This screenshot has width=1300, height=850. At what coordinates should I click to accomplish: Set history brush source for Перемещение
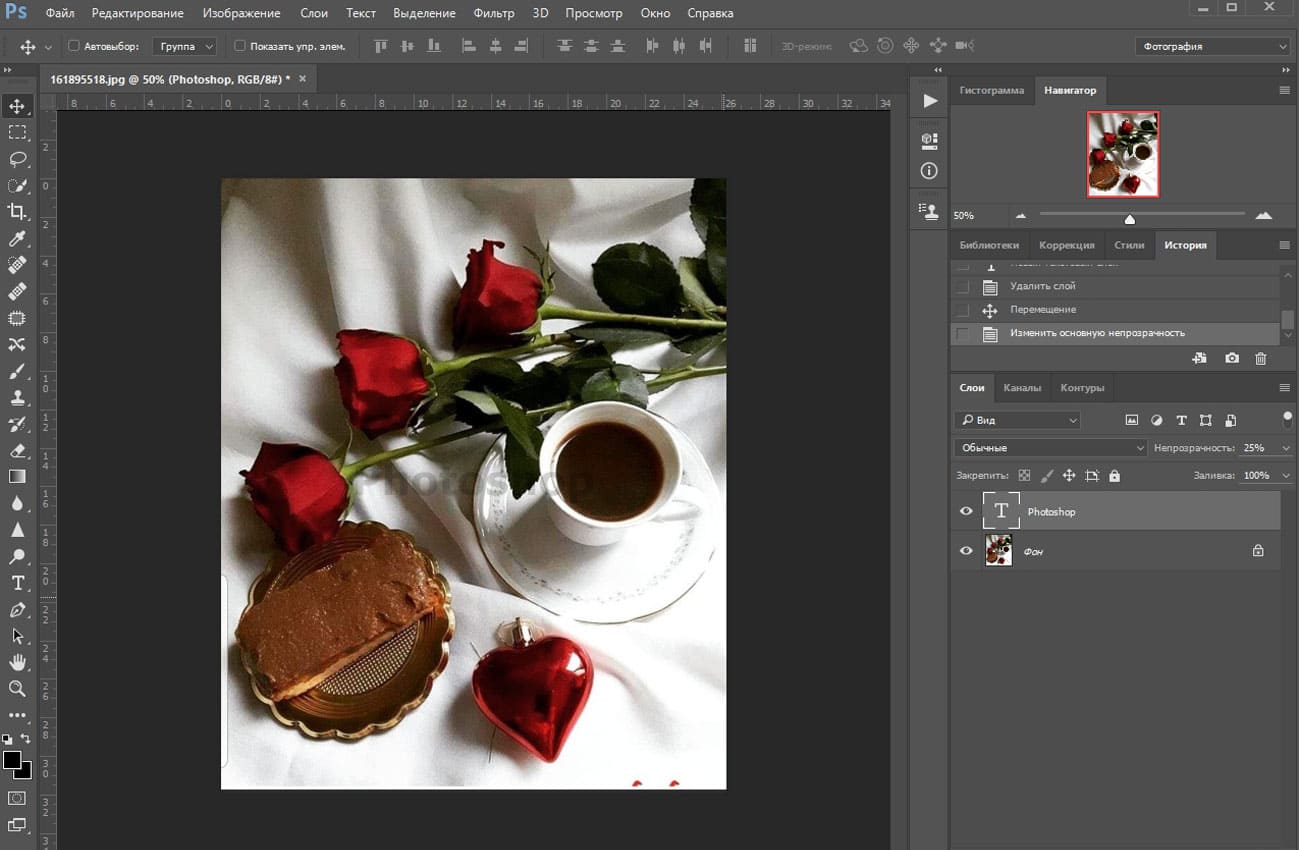click(x=963, y=311)
